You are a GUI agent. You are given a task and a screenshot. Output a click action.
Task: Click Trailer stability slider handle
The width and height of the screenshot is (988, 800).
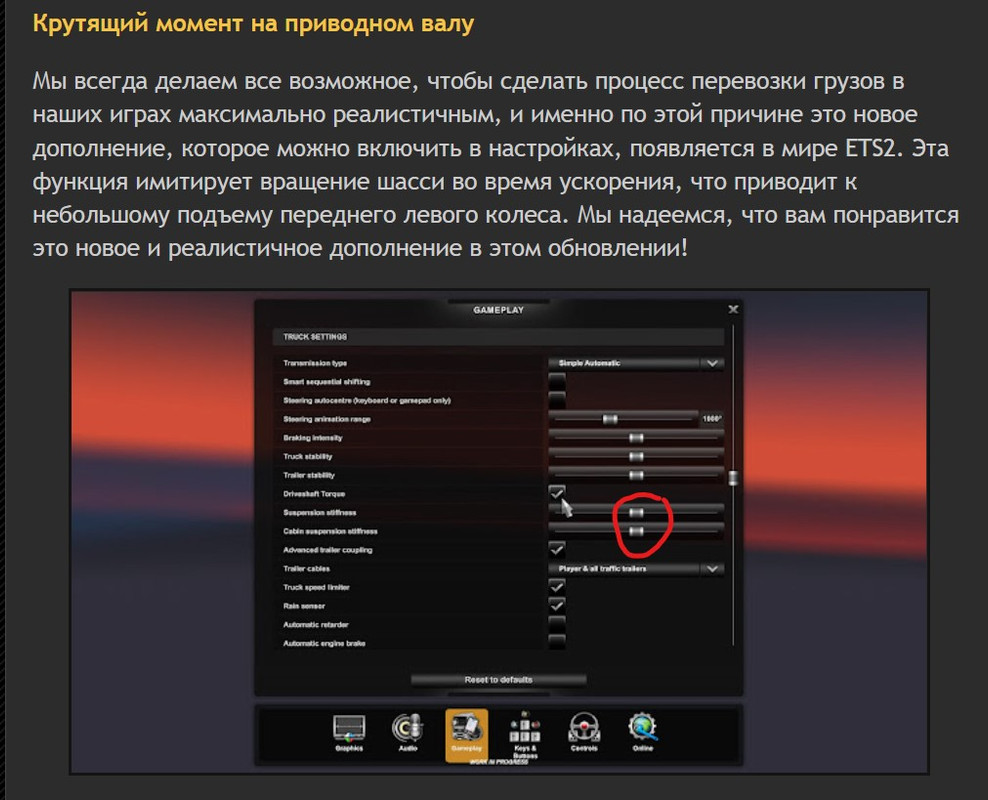click(x=636, y=475)
